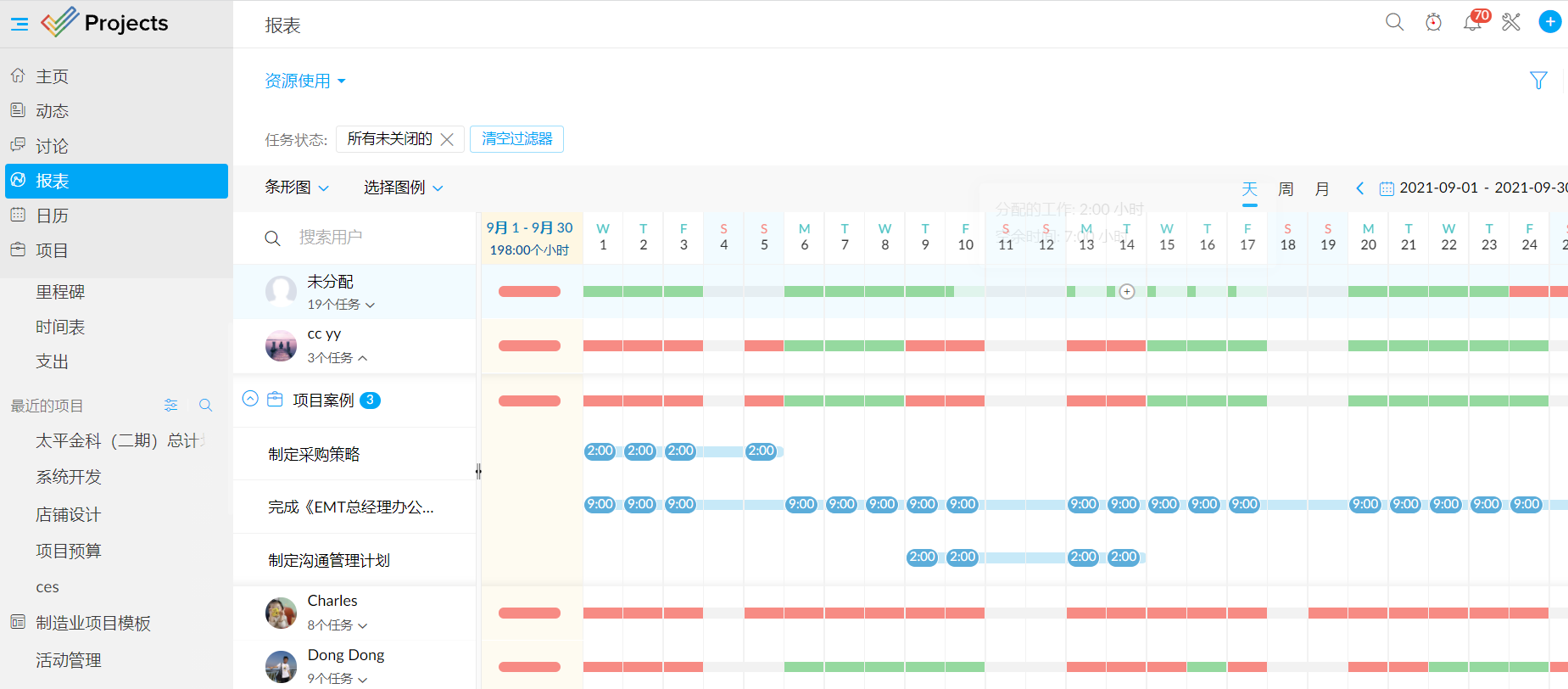Screen dimensions: 1568x689
Task: Open the timer stopwatch icon
Action: tap(1433, 22)
